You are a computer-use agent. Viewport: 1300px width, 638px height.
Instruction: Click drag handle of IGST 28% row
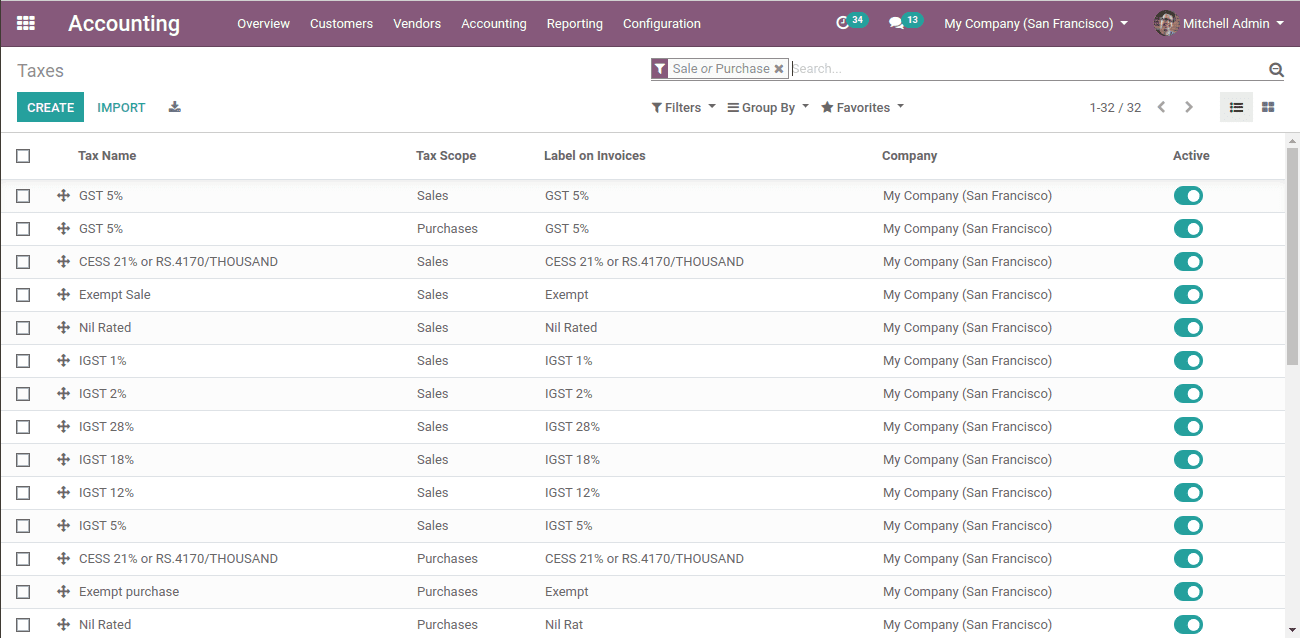[x=64, y=427]
